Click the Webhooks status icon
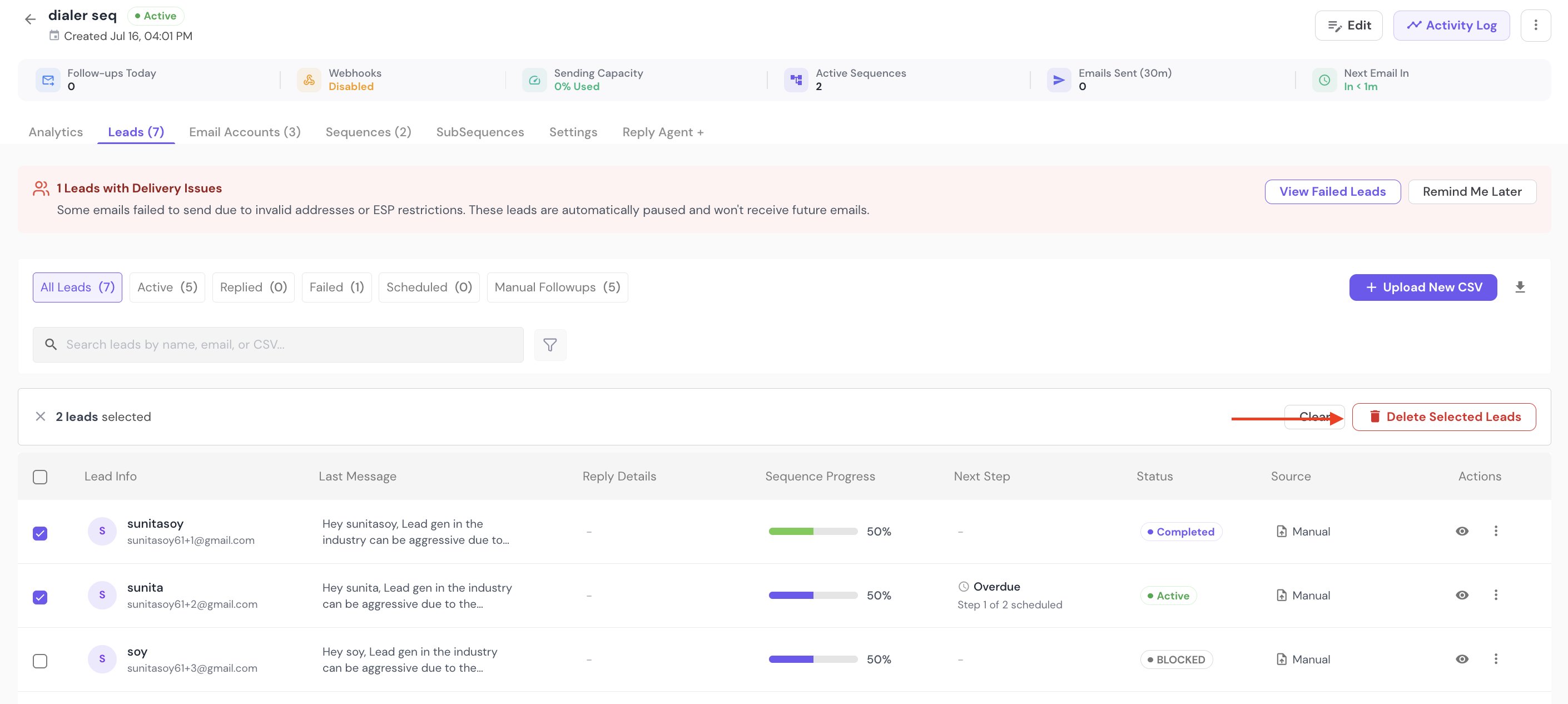 [x=309, y=81]
